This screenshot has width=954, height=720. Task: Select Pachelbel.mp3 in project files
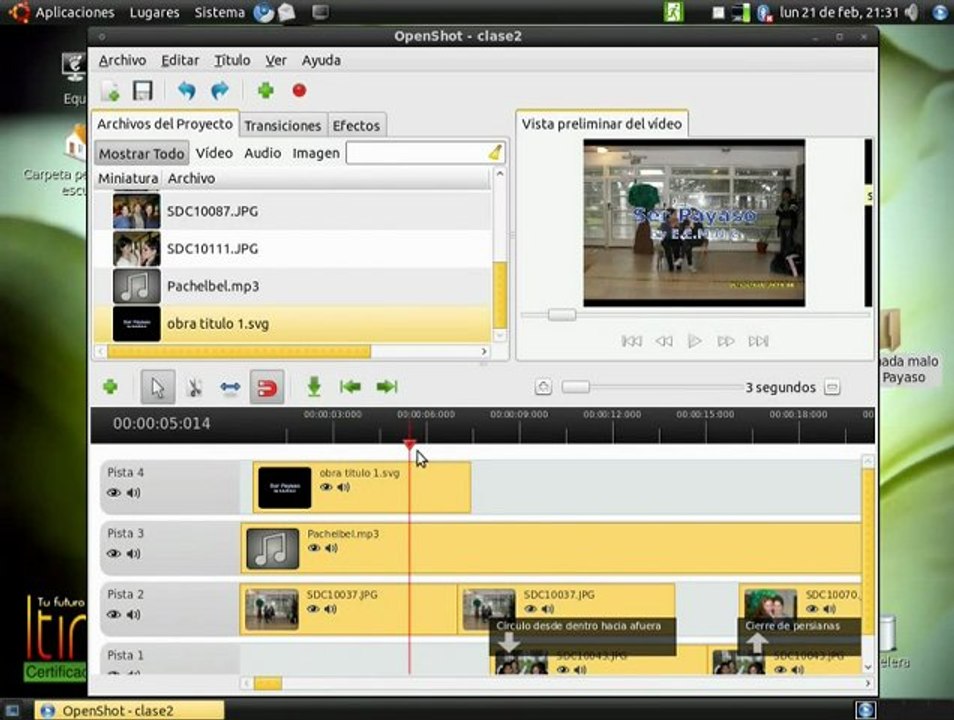click(293, 286)
